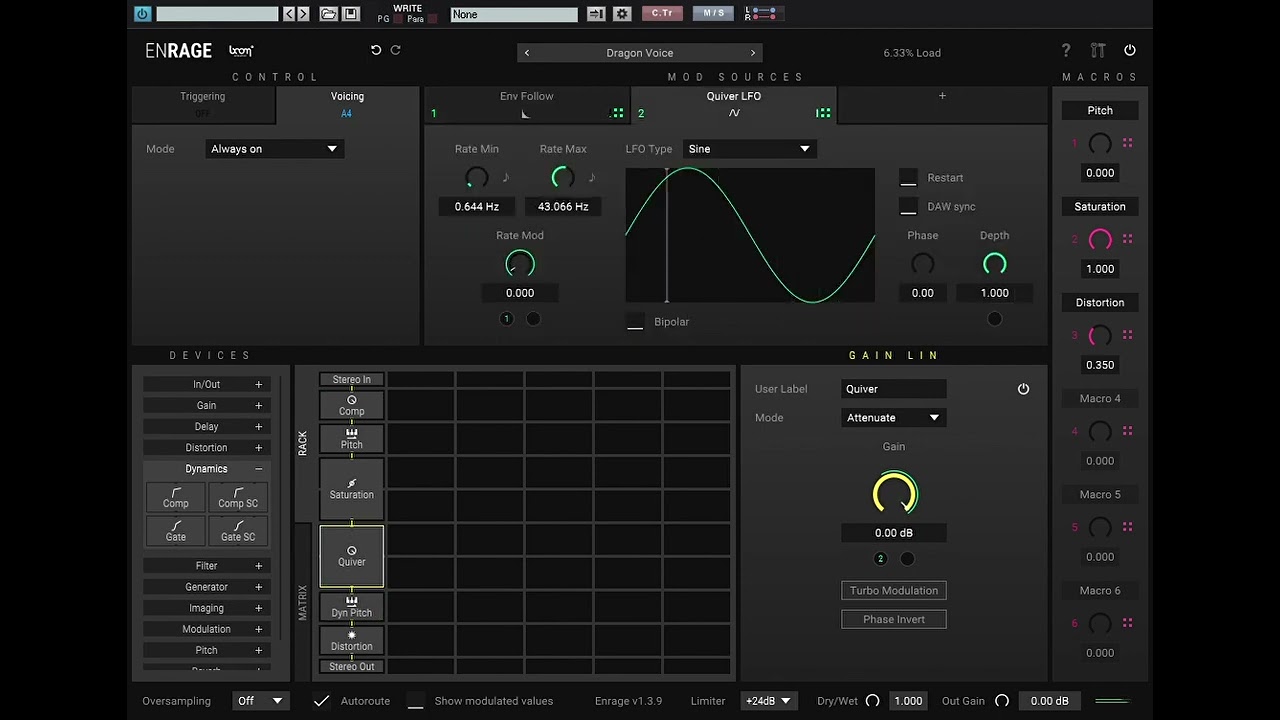Select previous preset before Dragon Voice
This screenshot has height=720, width=1280.
tap(527, 53)
